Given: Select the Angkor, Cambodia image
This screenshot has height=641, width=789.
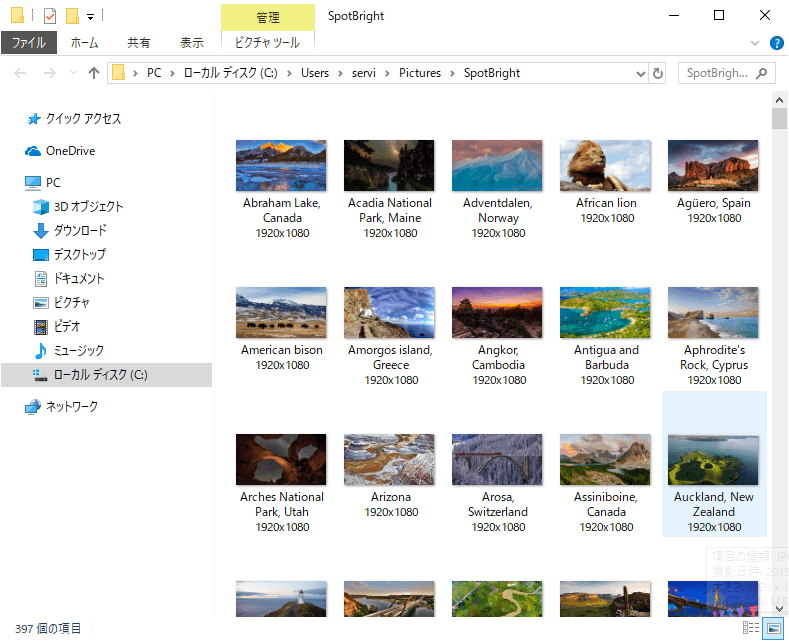Looking at the screenshot, I should pos(497,312).
